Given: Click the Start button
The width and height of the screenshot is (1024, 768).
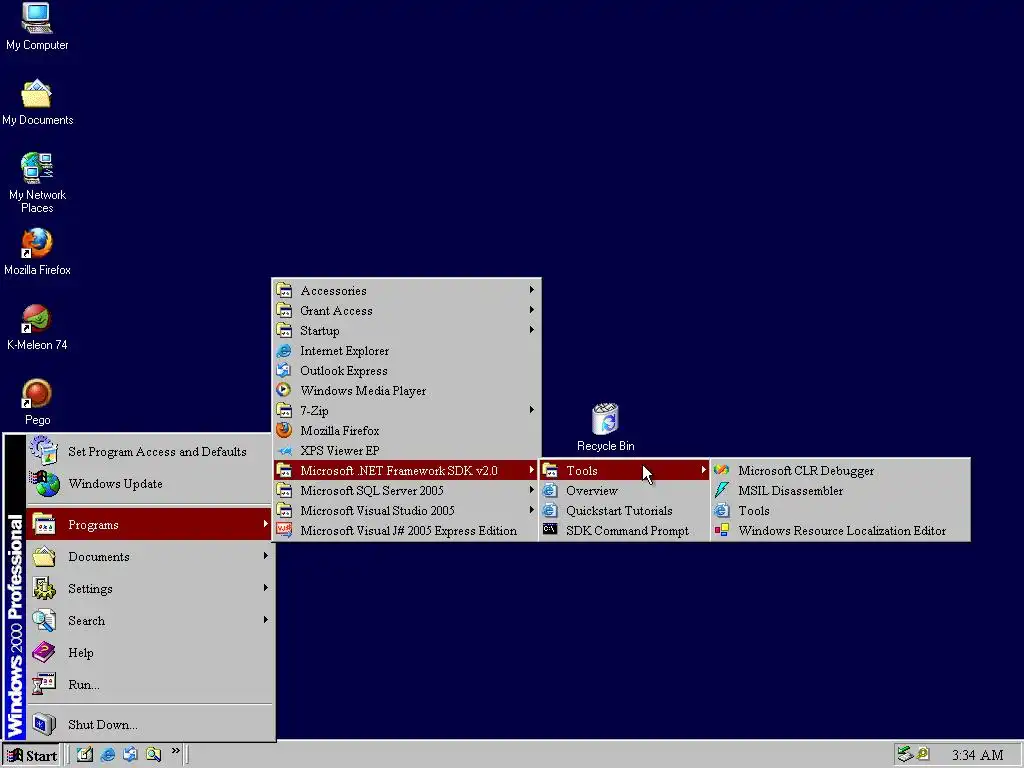Looking at the screenshot, I should click(x=31, y=756).
